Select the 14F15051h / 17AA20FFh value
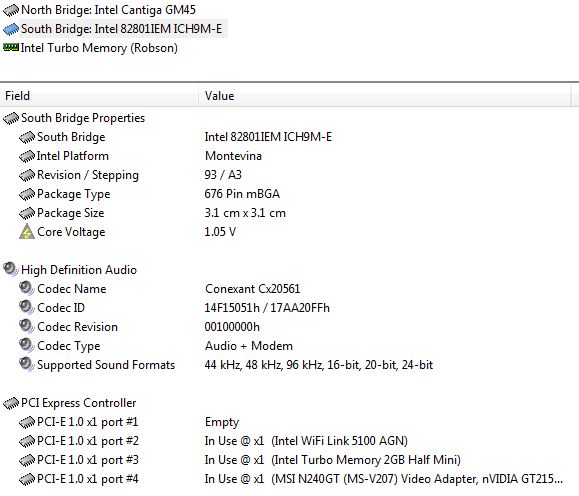The image size is (579, 496). [x=267, y=308]
